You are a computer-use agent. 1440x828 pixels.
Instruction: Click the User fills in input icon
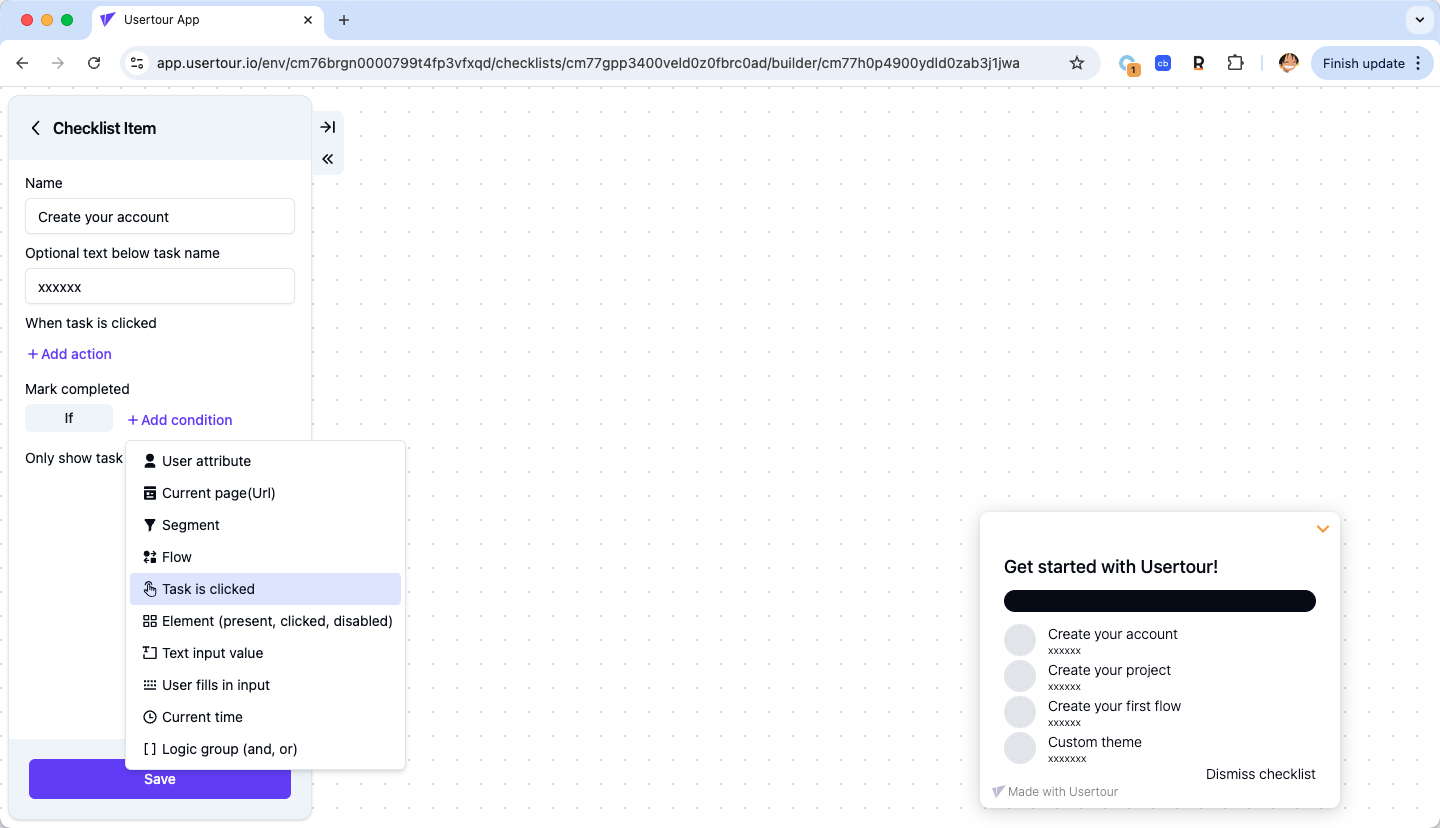pyautogui.click(x=150, y=685)
